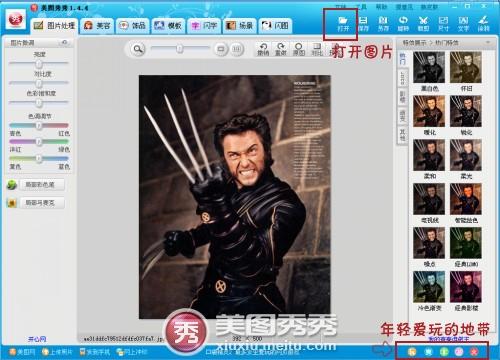500x360 pixels.
Task: Click the magnifier zoom icon
Action: [x=138, y=49]
